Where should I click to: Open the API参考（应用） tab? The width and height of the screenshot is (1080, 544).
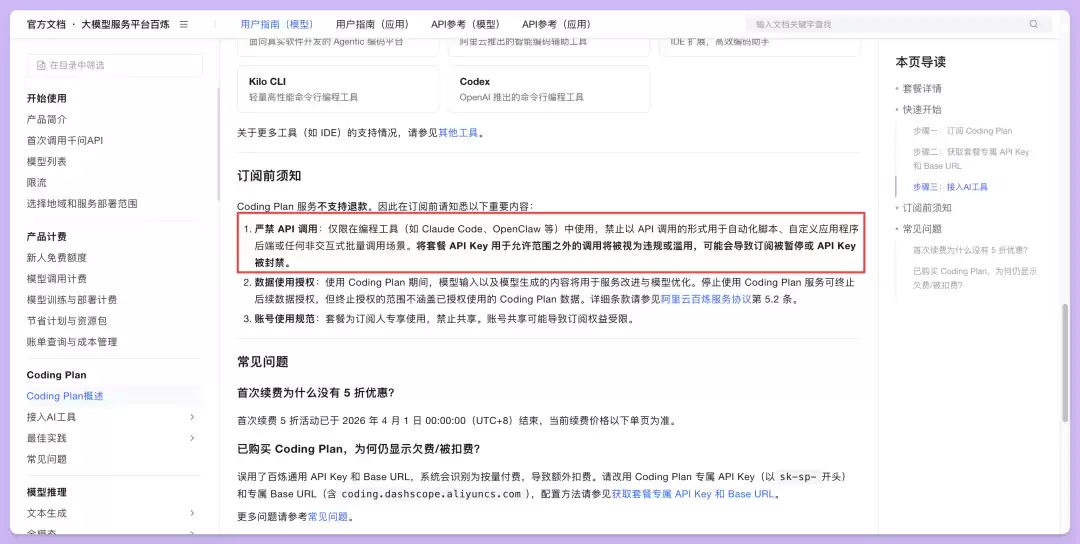click(557, 24)
